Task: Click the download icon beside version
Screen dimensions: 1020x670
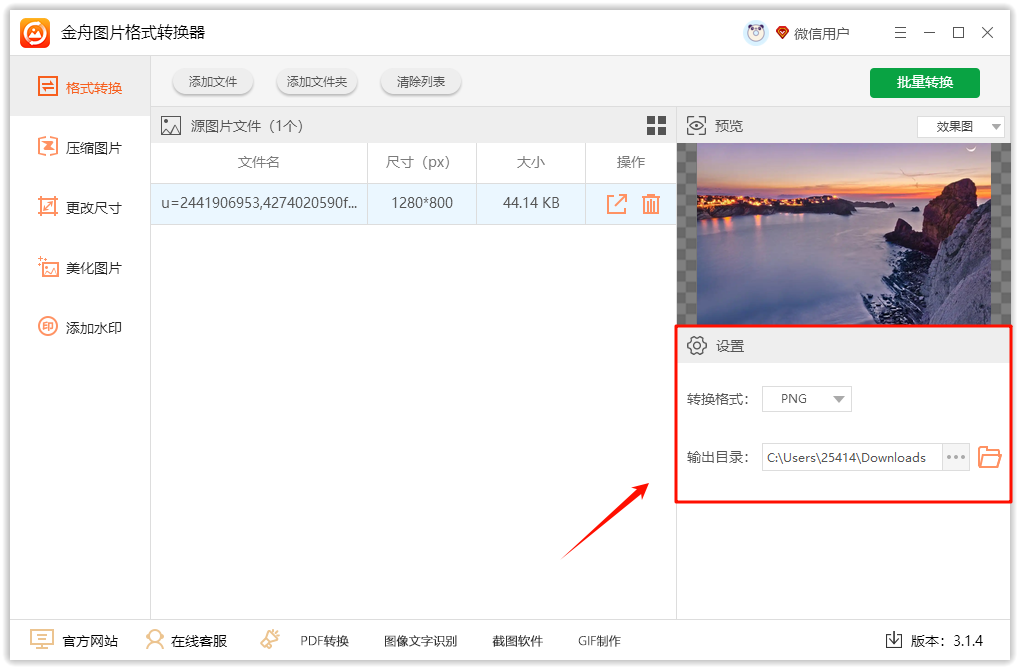Action: (x=894, y=640)
